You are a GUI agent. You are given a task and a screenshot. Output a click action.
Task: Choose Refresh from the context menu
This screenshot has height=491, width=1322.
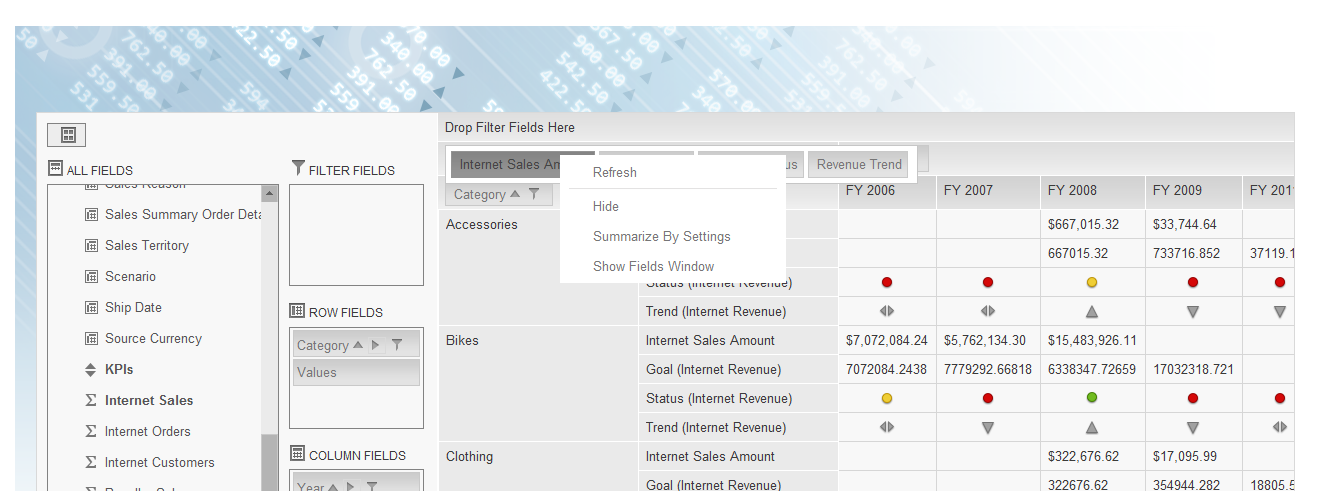(615, 172)
